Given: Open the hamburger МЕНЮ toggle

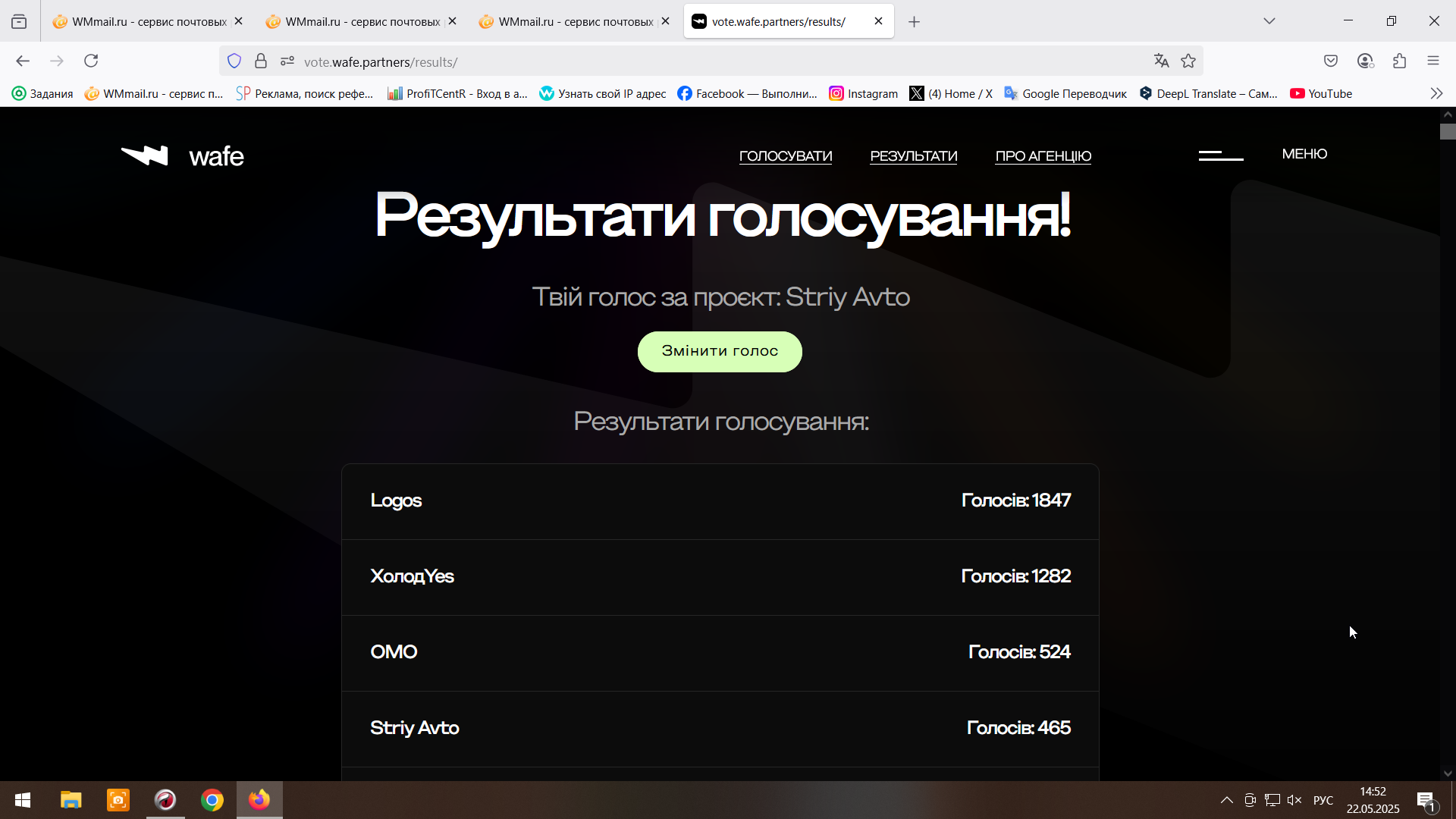Looking at the screenshot, I should (1221, 155).
